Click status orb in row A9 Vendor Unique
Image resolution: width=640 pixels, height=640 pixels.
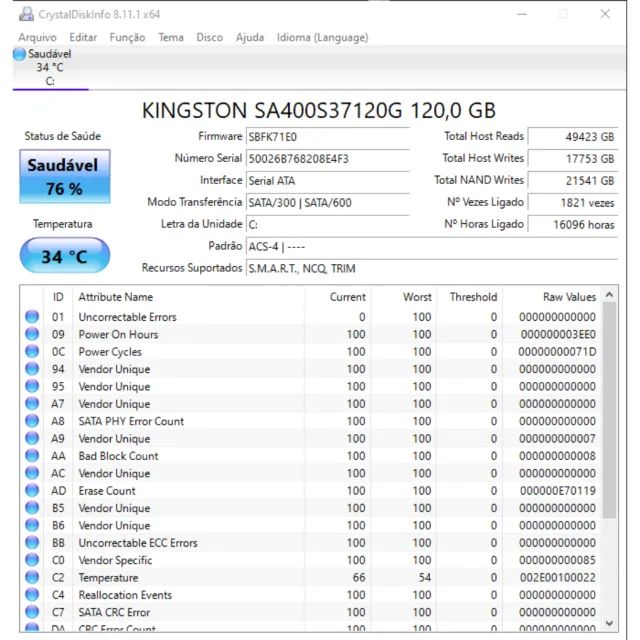tap(32, 438)
